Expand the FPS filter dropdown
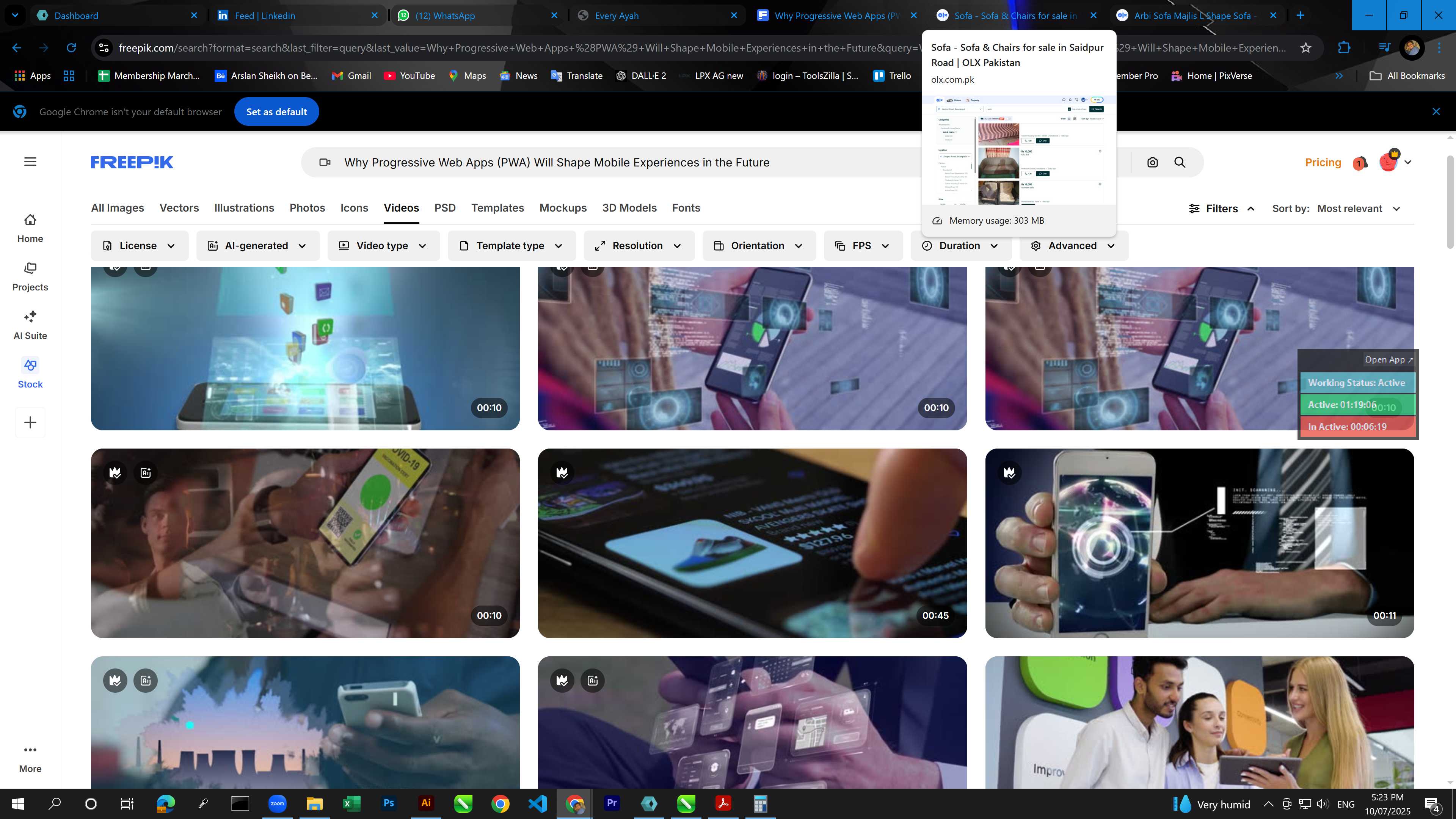Screen dimensions: 1456x819 click(x=863, y=246)
